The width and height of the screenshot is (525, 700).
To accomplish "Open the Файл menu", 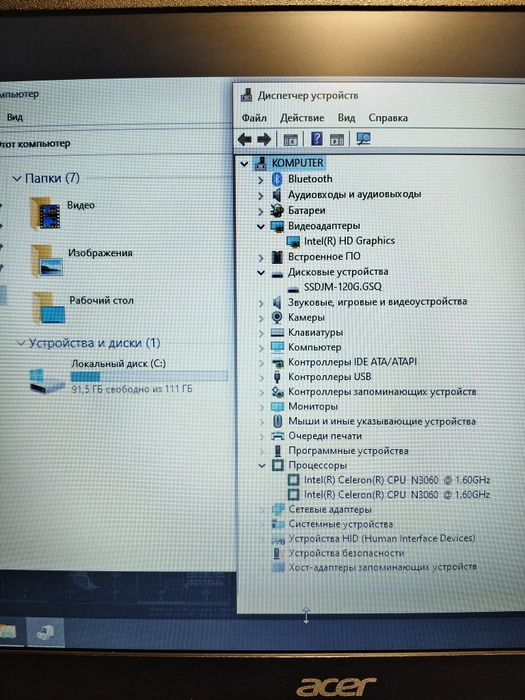I will coord(254,118).
